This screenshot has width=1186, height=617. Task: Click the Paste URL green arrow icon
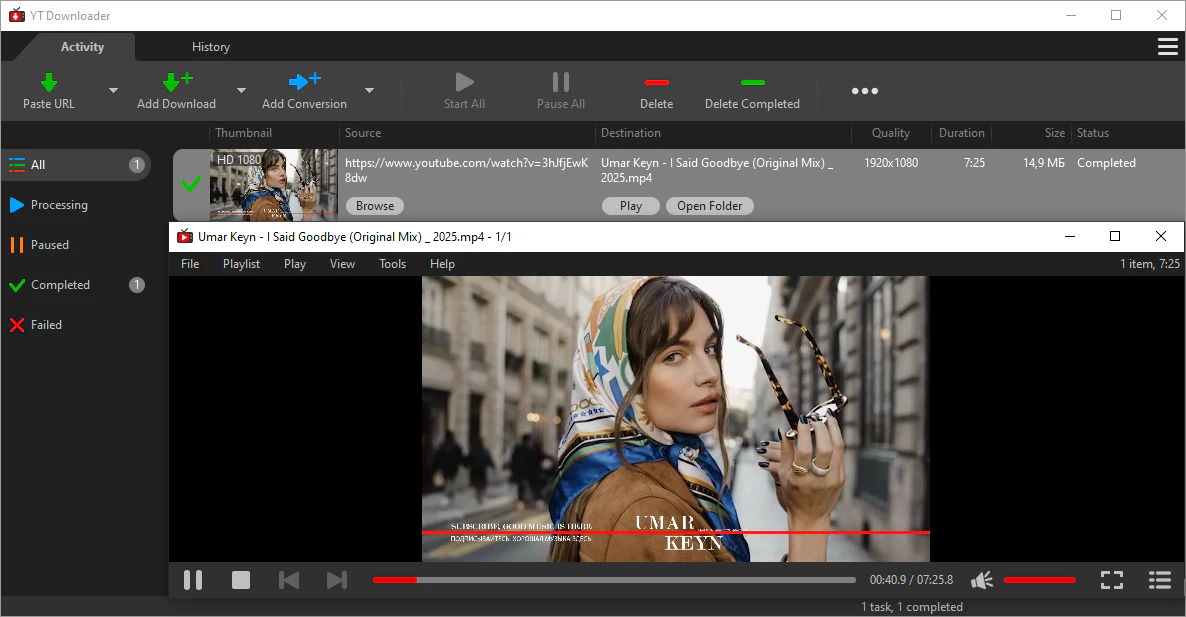click(48, 82)
